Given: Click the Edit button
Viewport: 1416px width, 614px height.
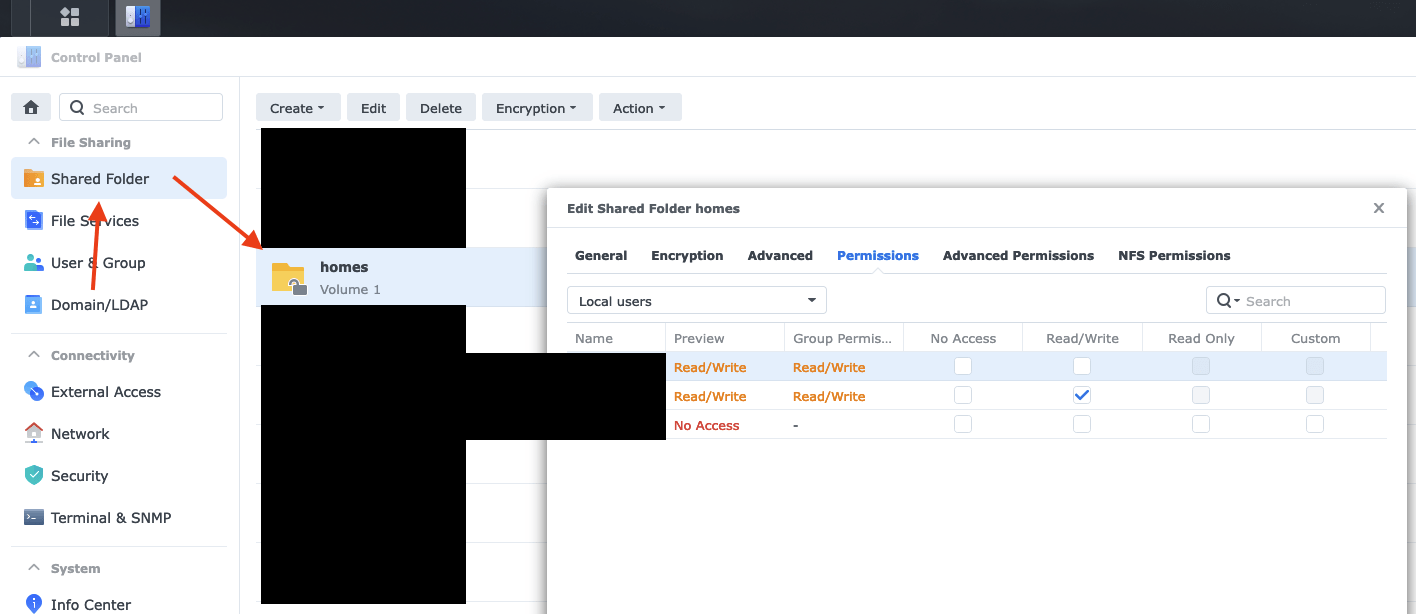Looking at the screenshot, I should coord(374,108).
